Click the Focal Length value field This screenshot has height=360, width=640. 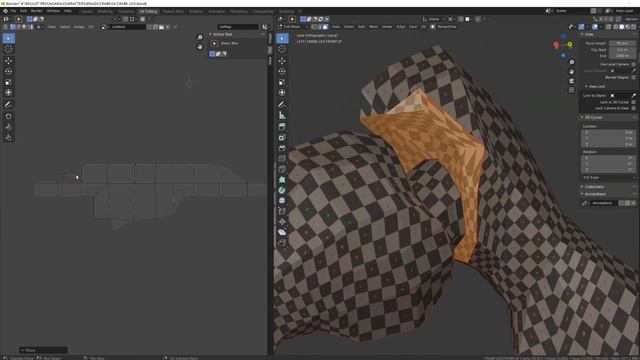622,43
